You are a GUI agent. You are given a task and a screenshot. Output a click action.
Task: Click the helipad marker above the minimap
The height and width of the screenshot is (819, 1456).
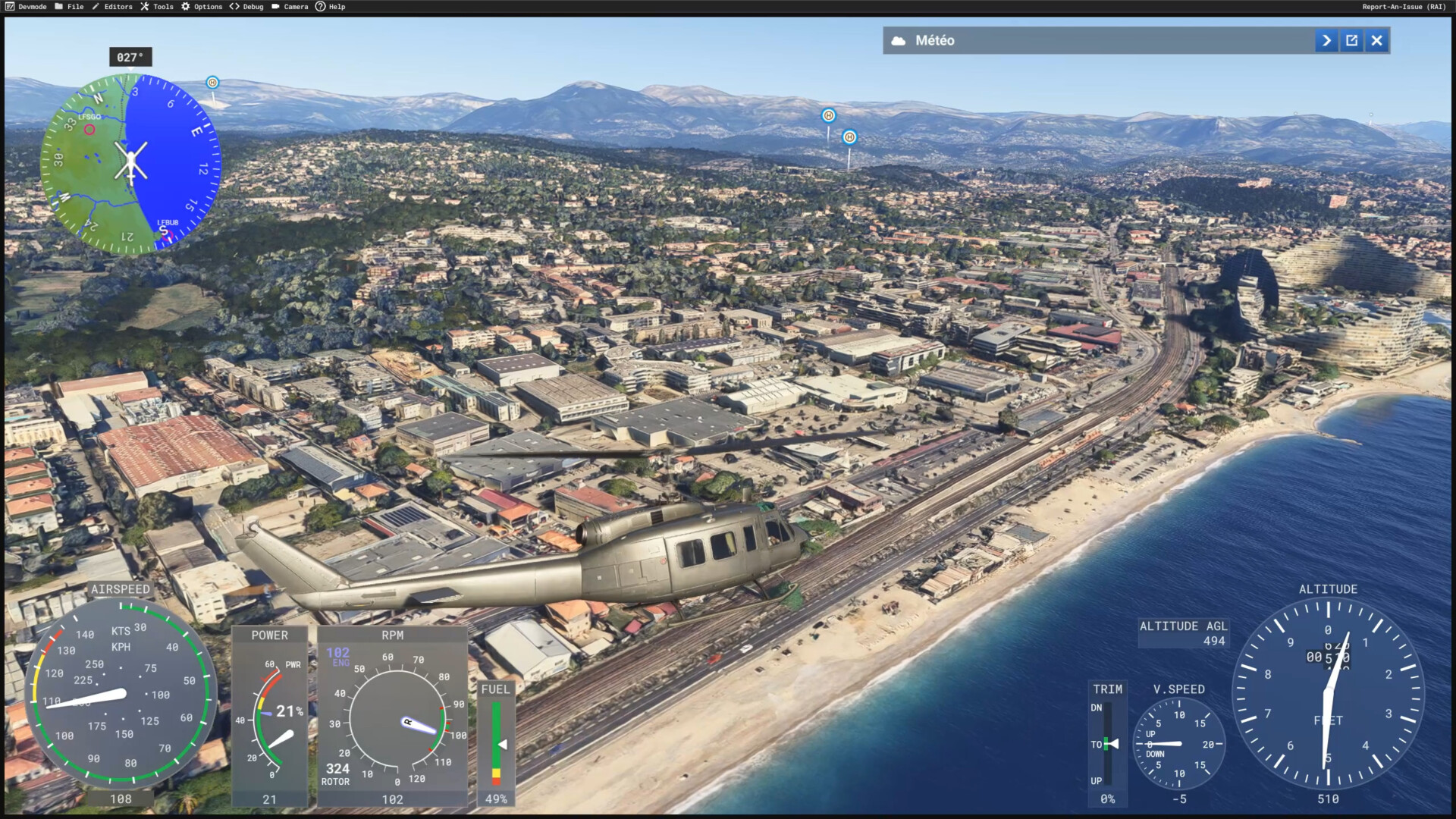pos(212,83)
